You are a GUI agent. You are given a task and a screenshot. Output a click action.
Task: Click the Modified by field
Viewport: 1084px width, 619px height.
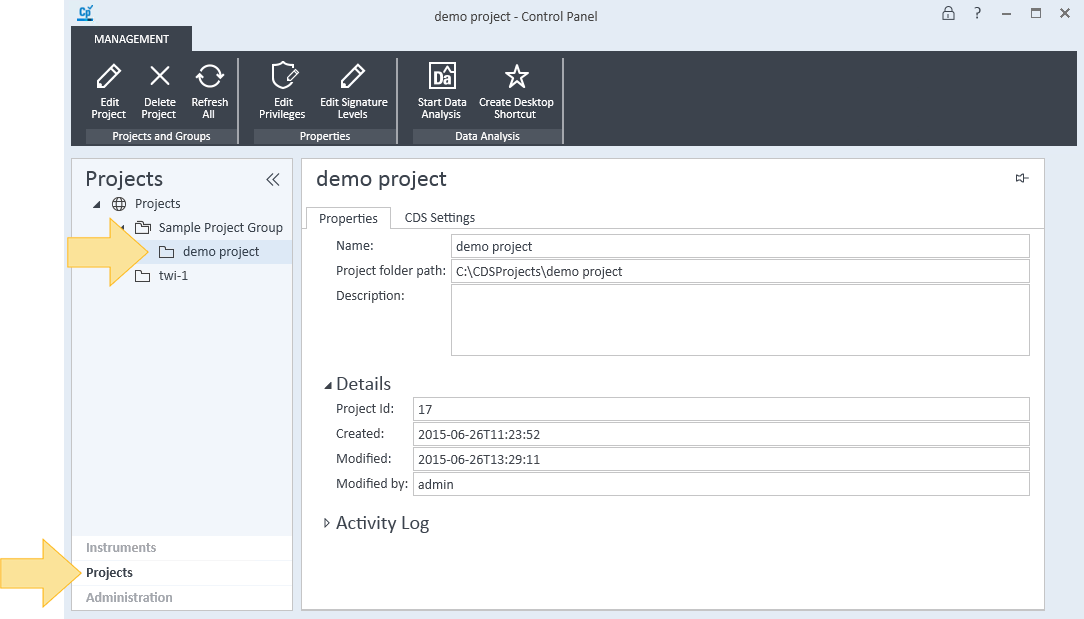721,484
